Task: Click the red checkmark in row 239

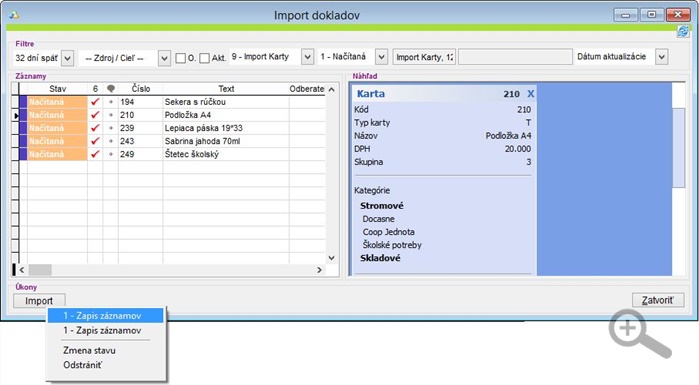Action: (x=95, y=128)
